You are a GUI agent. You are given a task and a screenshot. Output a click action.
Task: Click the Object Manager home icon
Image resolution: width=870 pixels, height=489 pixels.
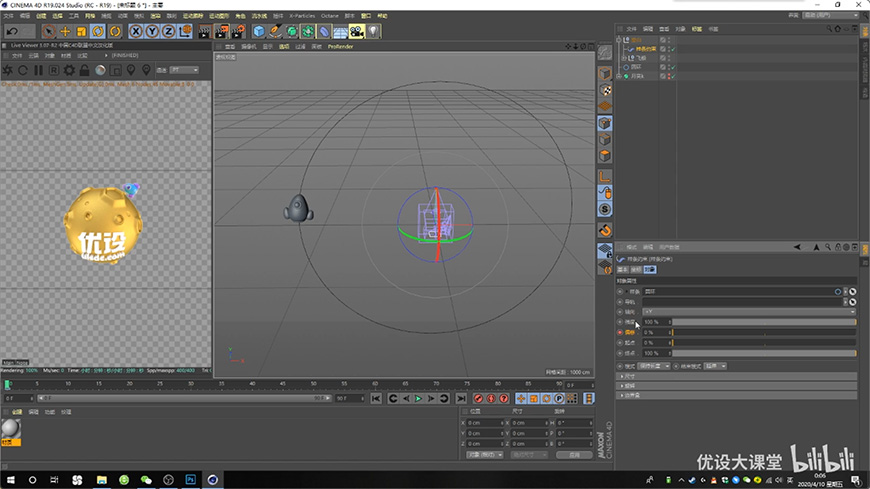pyautogui.click(x=838, y=29)
